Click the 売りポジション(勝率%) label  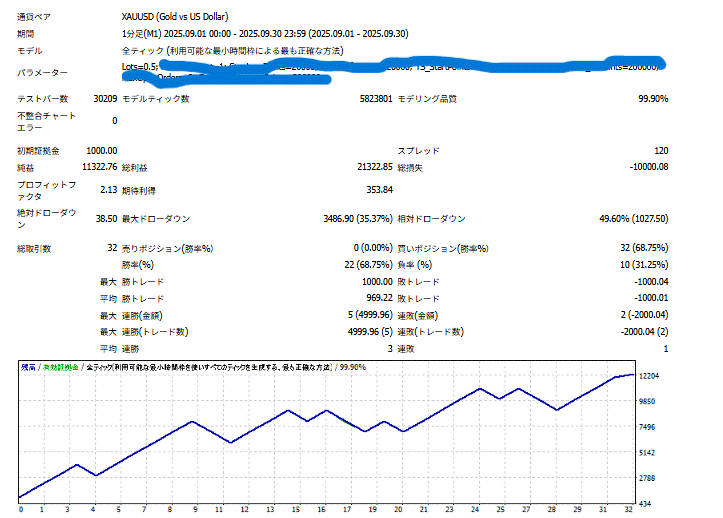coord(167,249)
